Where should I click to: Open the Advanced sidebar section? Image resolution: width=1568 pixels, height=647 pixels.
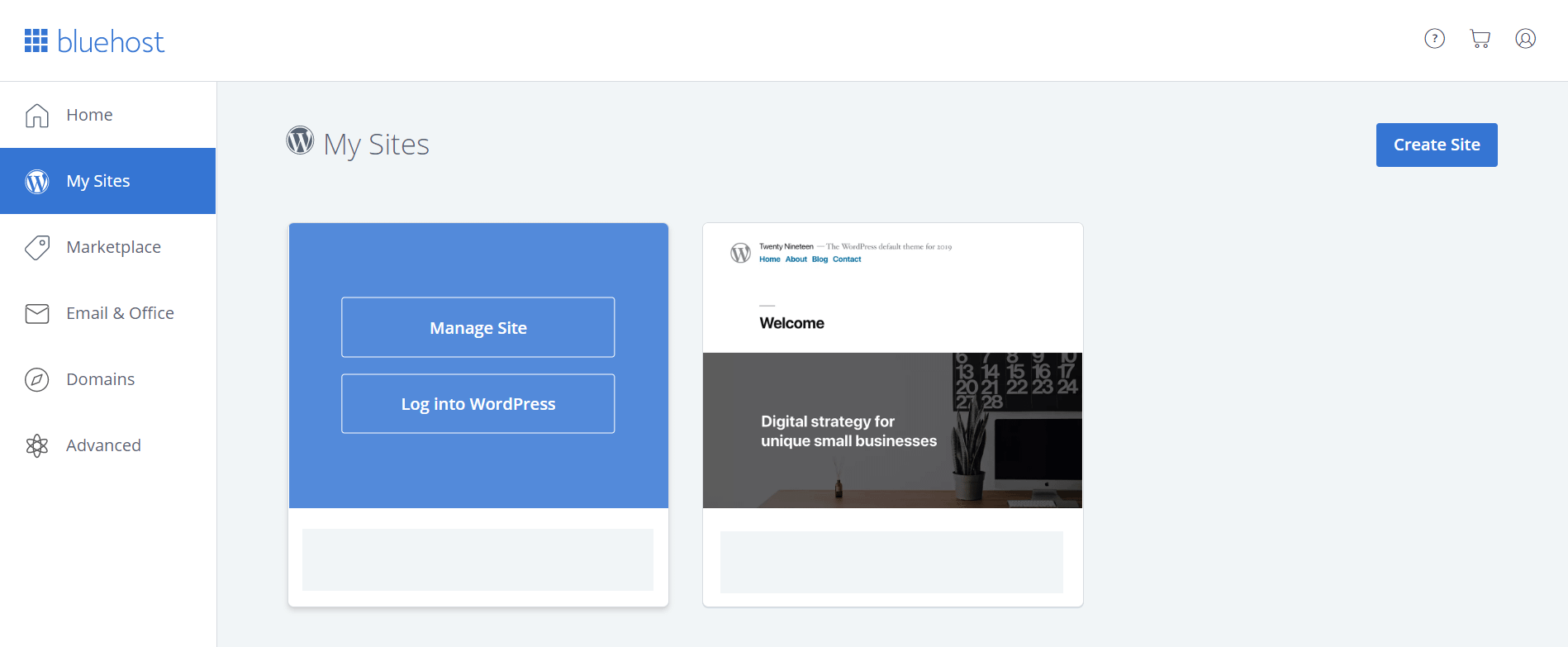[104, 445]
